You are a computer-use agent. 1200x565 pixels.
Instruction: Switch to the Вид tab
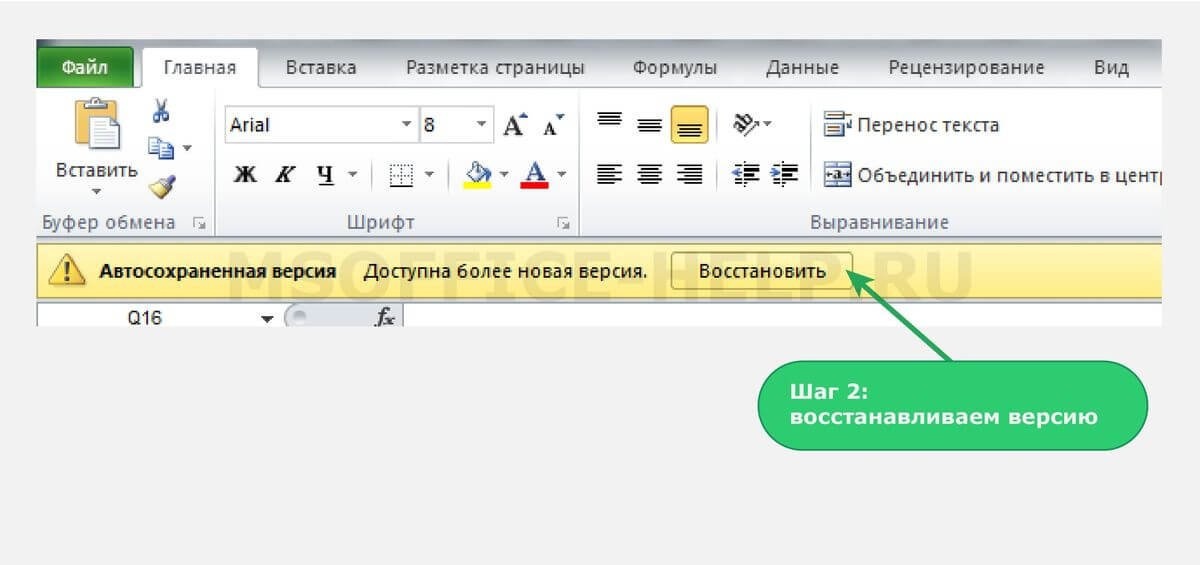1111,68
